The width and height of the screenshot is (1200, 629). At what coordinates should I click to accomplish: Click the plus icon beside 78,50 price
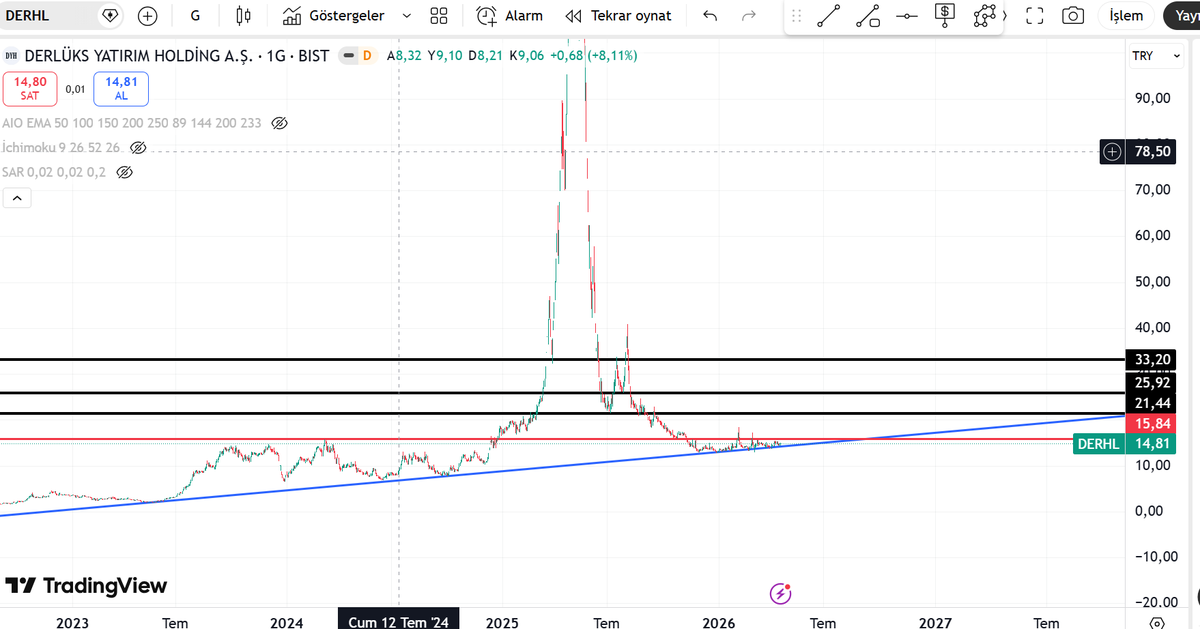(1113, 152)
